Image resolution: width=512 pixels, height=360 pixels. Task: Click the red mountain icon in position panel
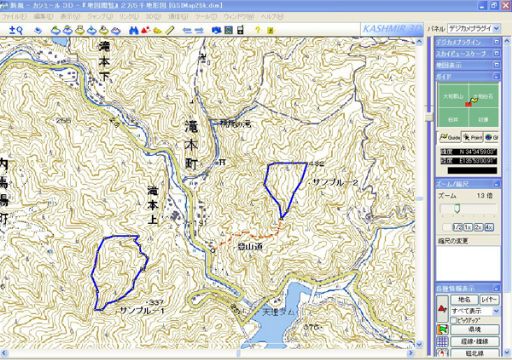click(443, 309)
